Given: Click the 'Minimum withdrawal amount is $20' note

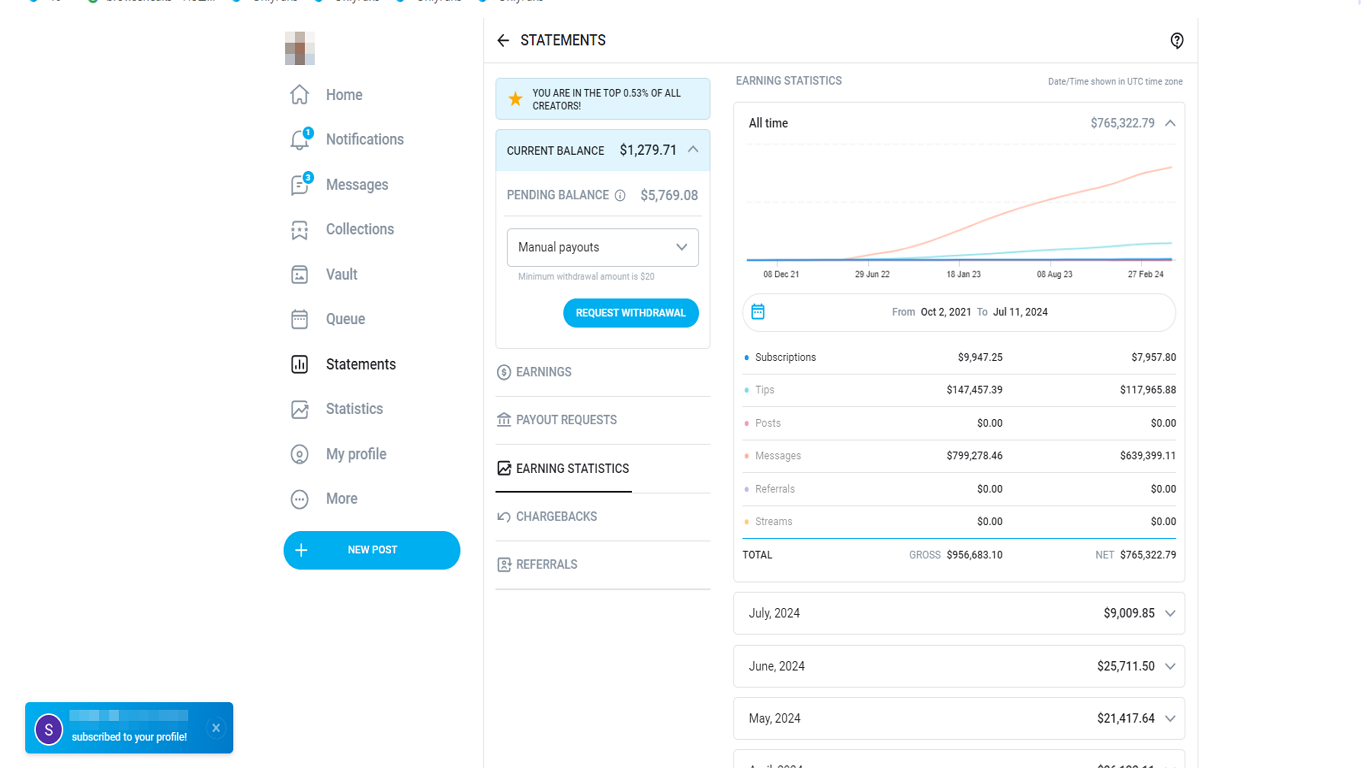Looking at the screenshot, I should coord(586,277).
